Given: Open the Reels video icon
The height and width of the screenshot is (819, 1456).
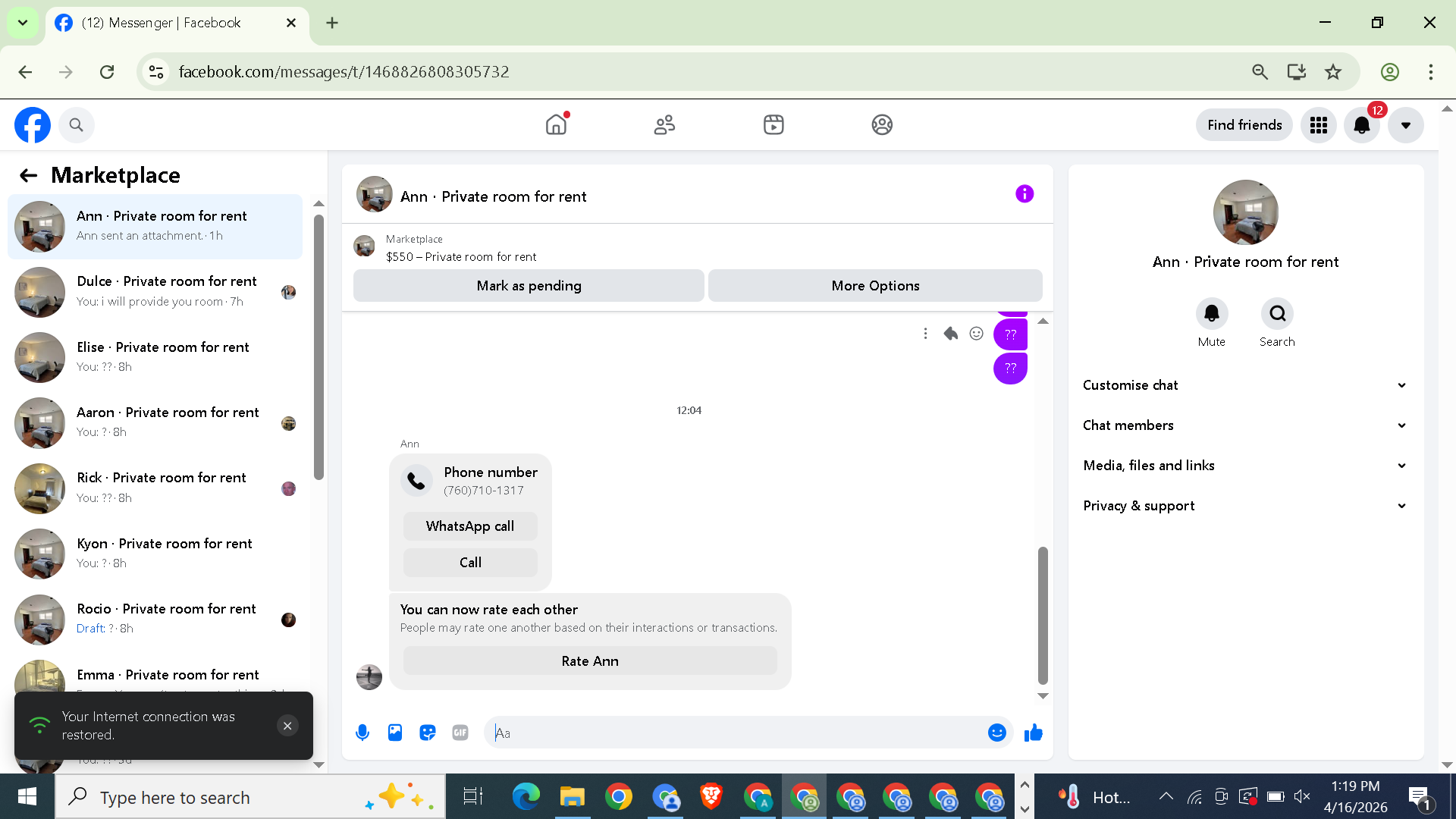Looking at the screenshot, I should click(773, 124).
